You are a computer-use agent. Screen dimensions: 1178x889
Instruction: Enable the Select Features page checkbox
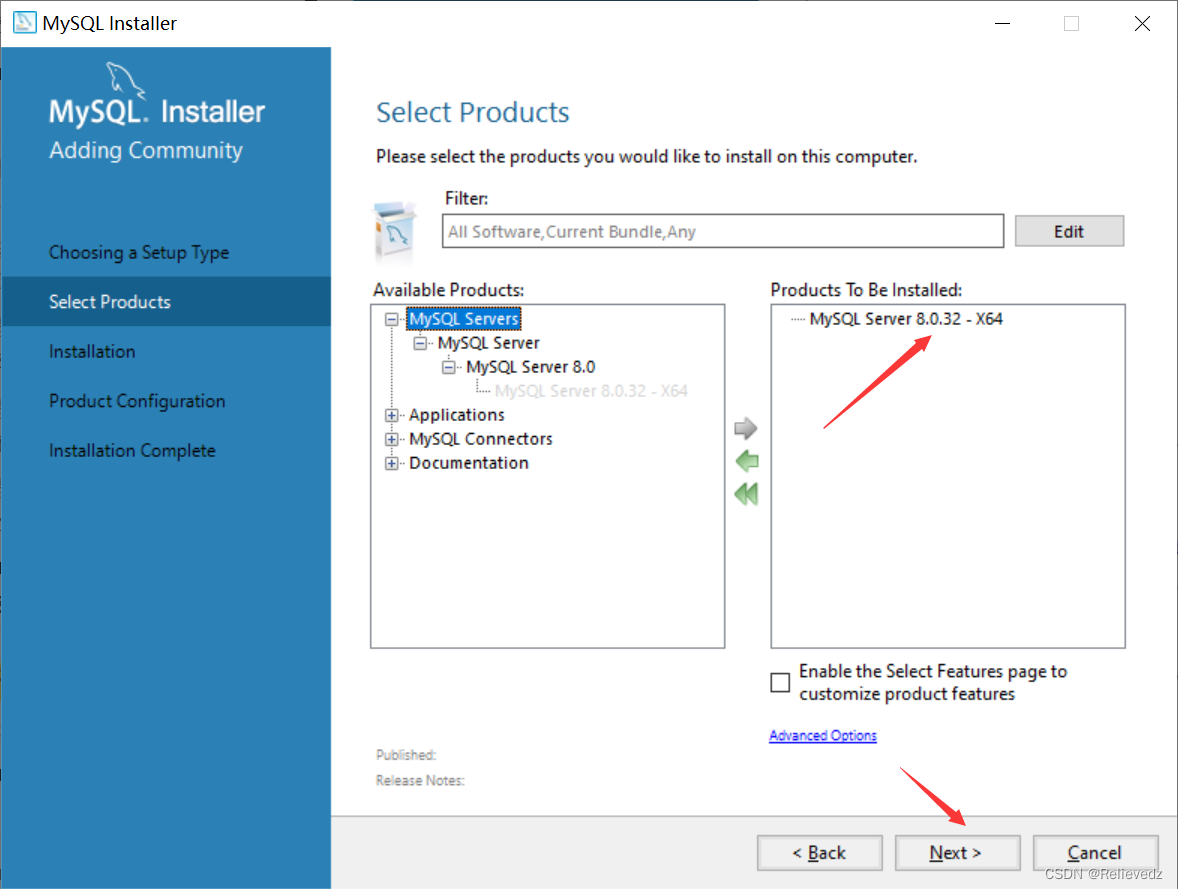pos(780,682)
